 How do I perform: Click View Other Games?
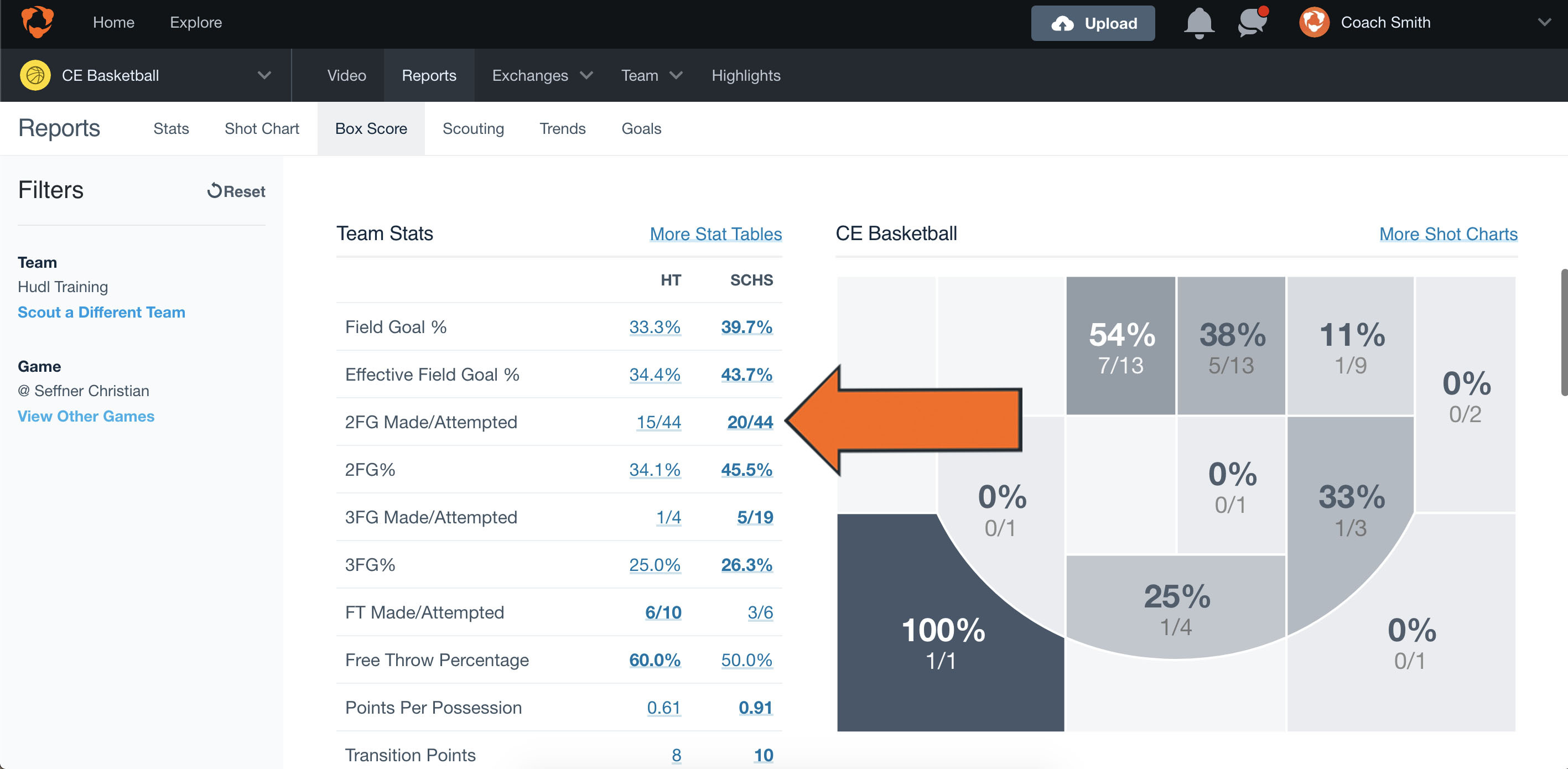86,416
